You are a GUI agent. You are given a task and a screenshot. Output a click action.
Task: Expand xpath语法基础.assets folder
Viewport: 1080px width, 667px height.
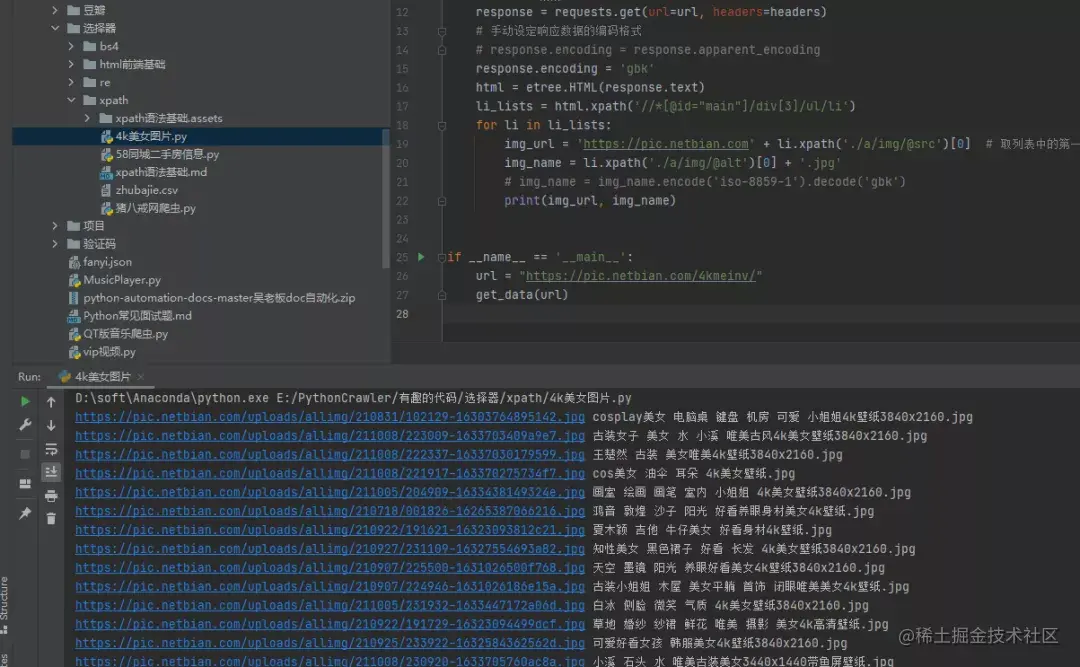pyautogui.click(x=87, y=118)
